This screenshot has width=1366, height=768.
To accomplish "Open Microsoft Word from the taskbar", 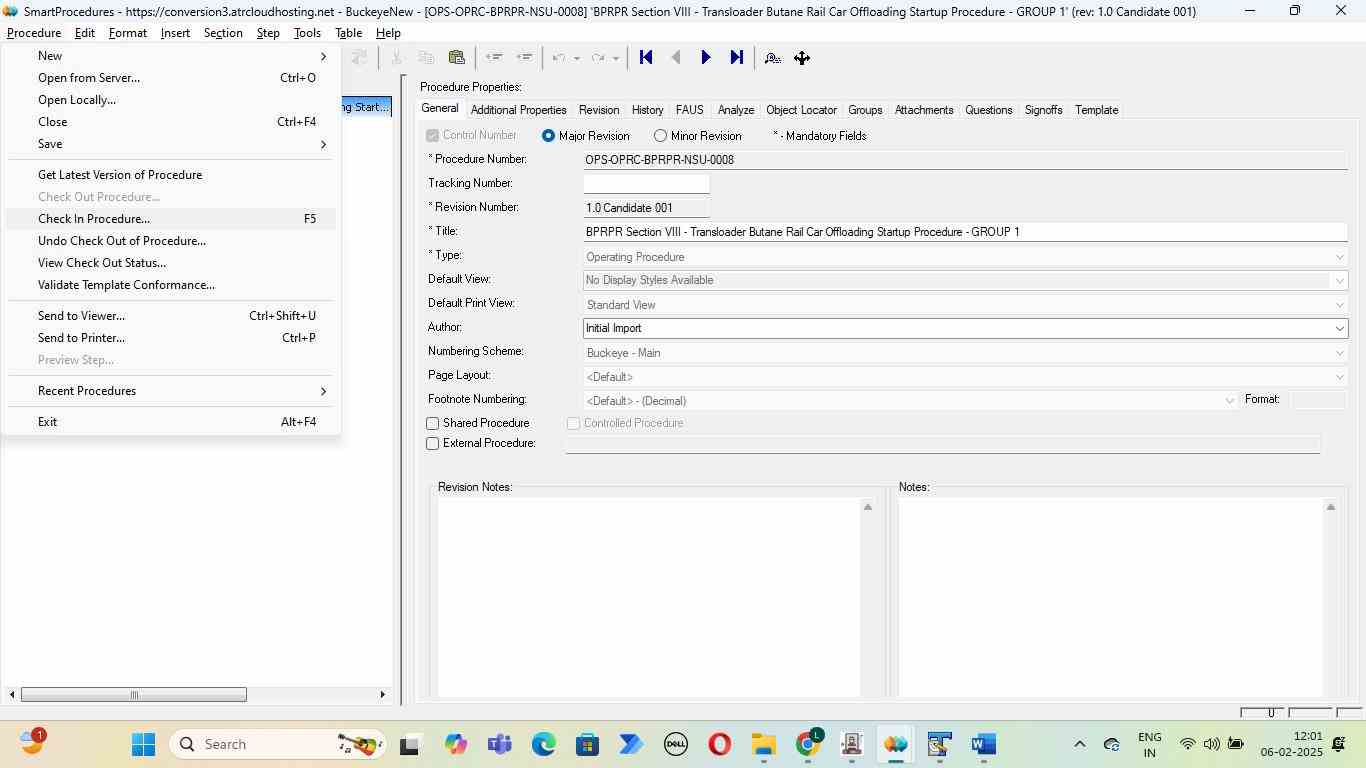I will point(984,744).
